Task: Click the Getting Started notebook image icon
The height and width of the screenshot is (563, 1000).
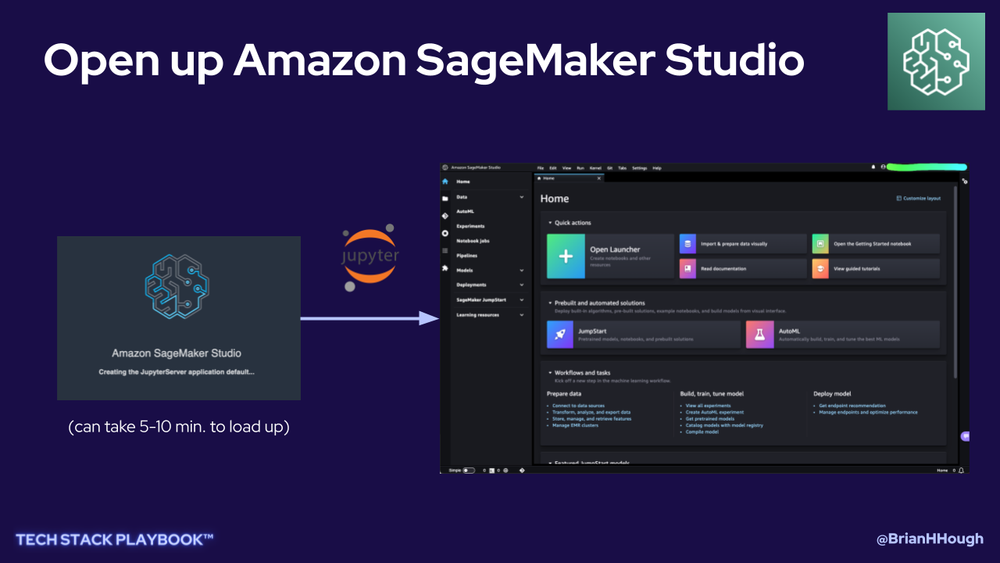Action: click(x=820, y=244)
